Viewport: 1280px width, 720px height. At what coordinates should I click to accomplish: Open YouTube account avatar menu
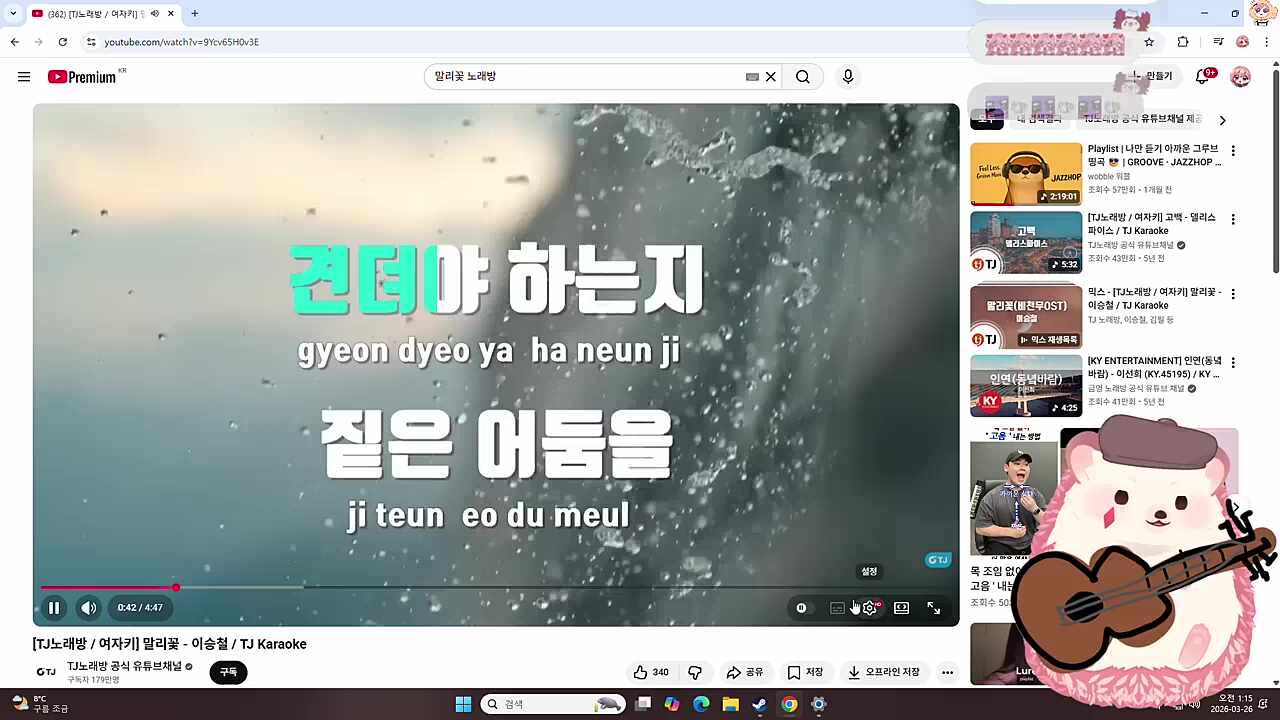click(1241, 77)
